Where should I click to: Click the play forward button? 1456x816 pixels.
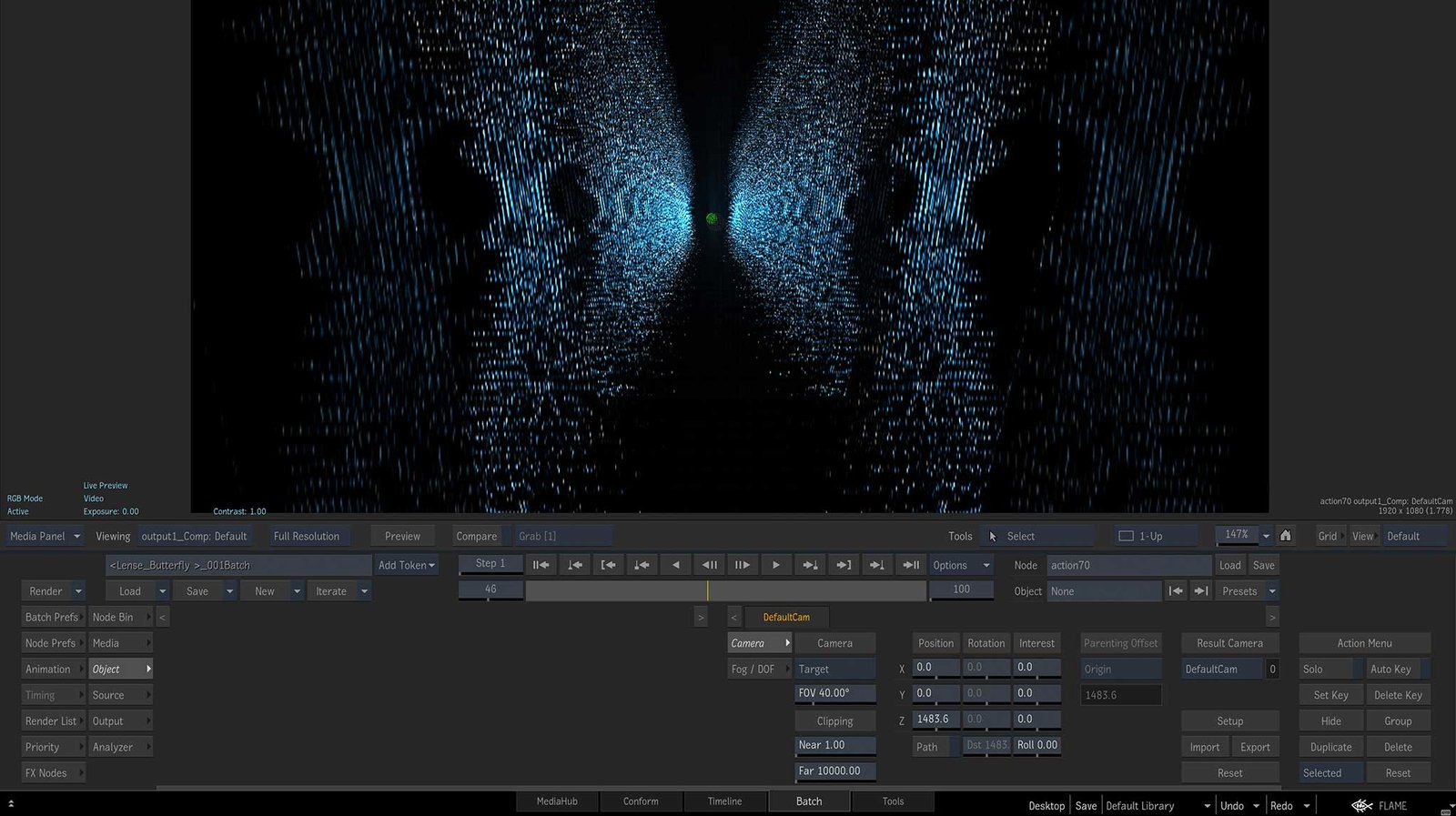(x=775, y=565)
